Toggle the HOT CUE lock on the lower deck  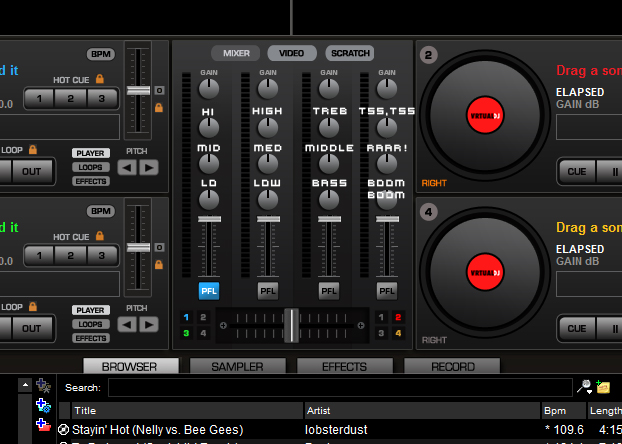(100, 236)
